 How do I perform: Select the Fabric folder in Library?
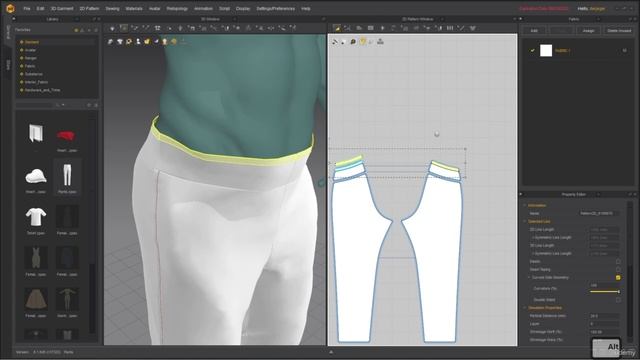(30, 66)
